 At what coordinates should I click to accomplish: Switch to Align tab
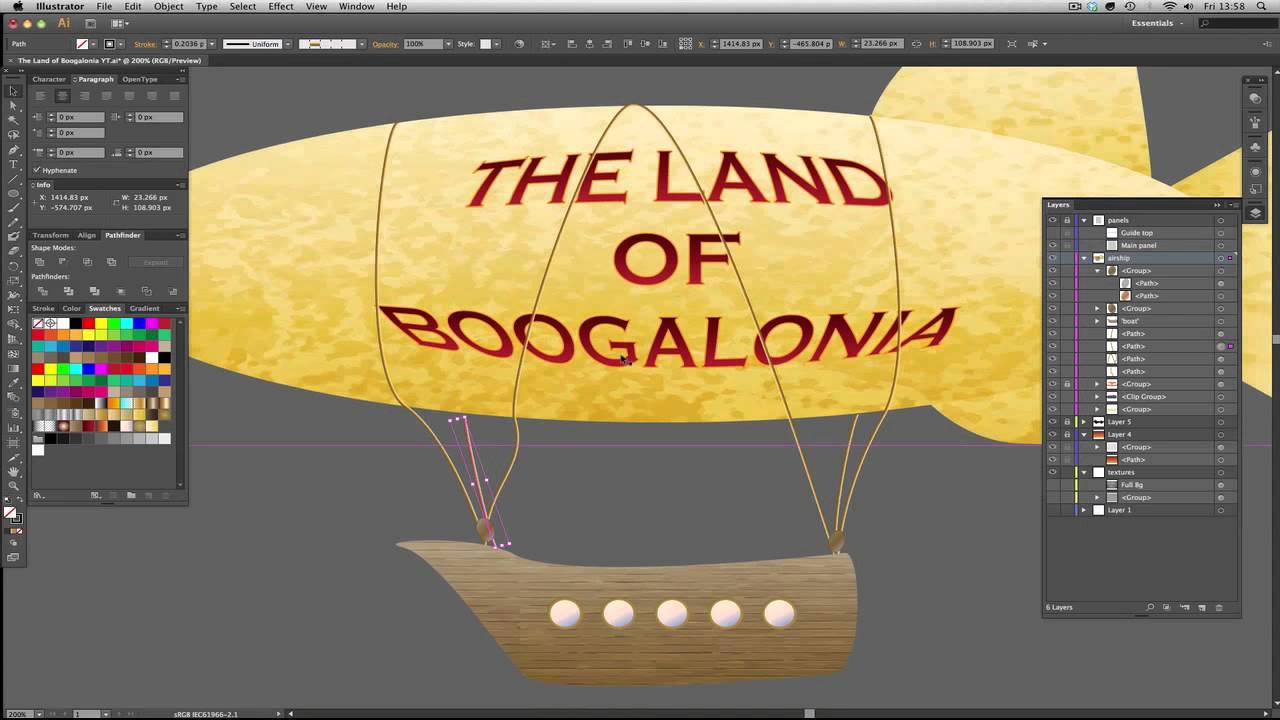pyautogui.click(x=87, y=235)
